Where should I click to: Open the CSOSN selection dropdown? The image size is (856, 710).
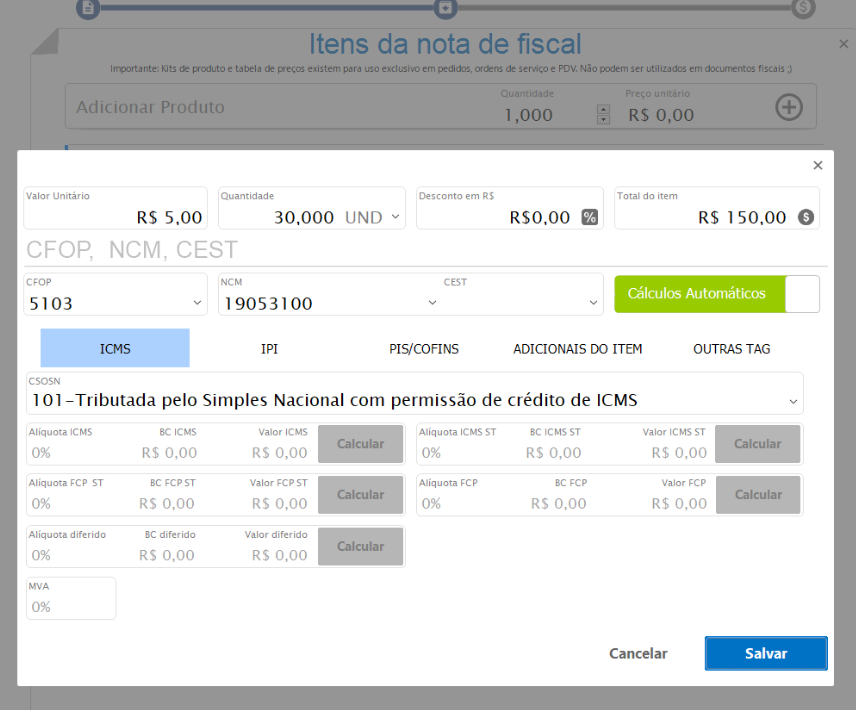pos(793,401)
